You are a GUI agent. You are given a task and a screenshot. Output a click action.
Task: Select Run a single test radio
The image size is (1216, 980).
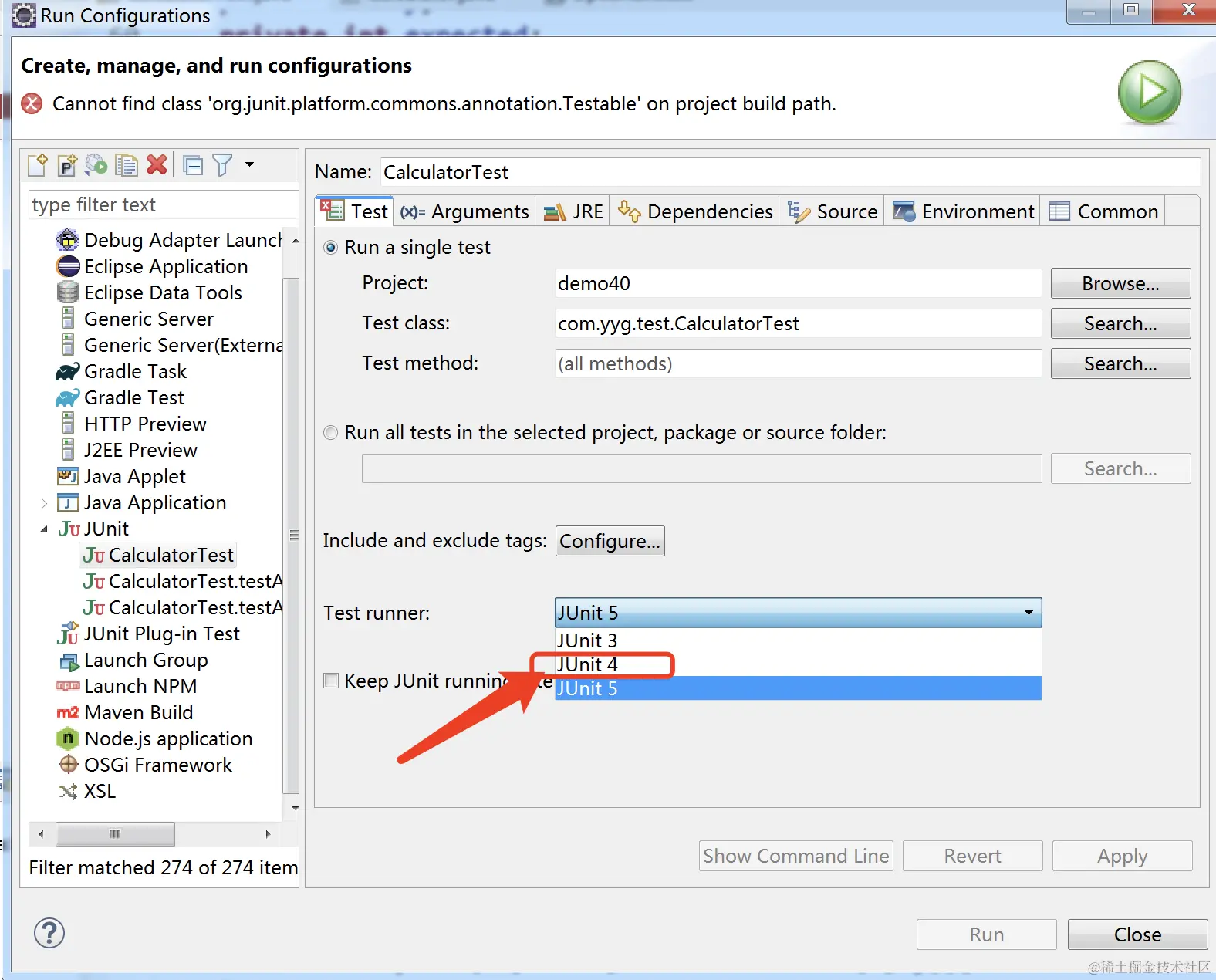(x=331, y=248)
